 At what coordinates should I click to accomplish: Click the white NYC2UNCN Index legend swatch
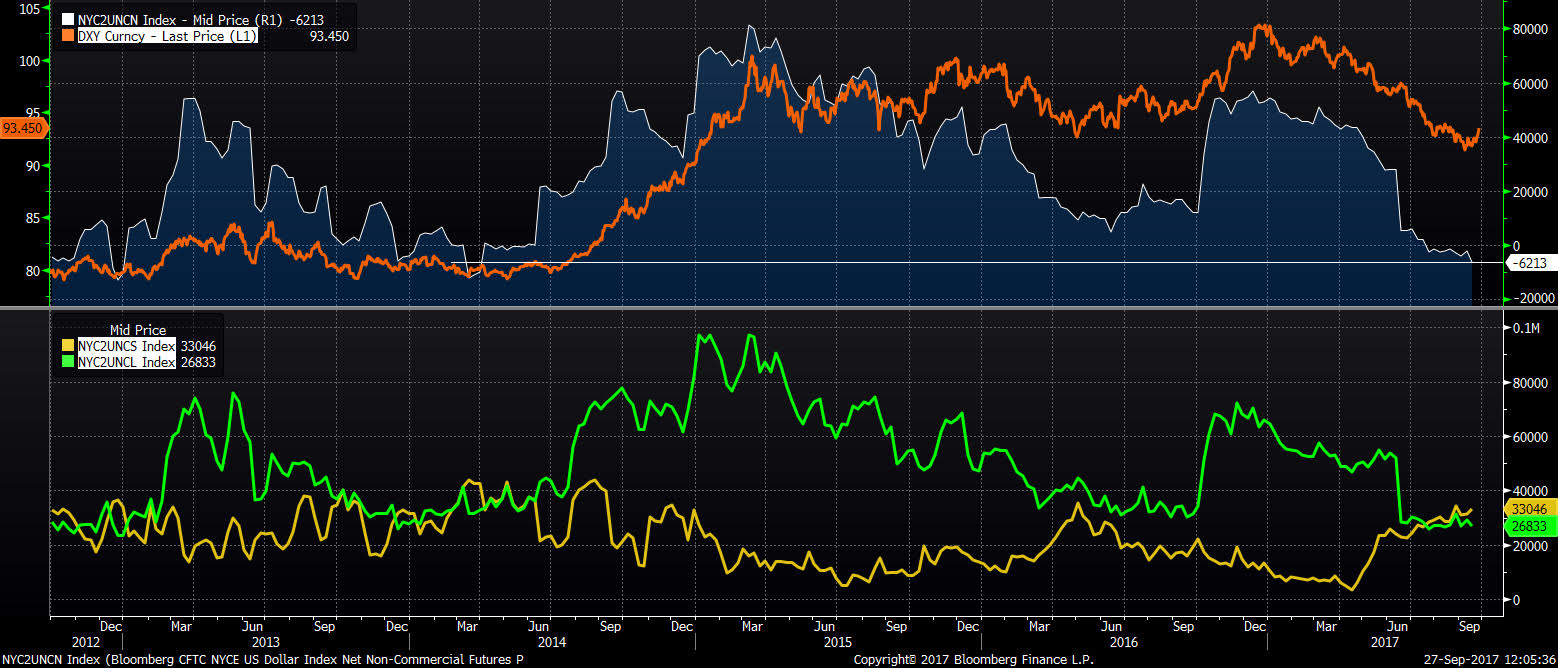[68, 19]
